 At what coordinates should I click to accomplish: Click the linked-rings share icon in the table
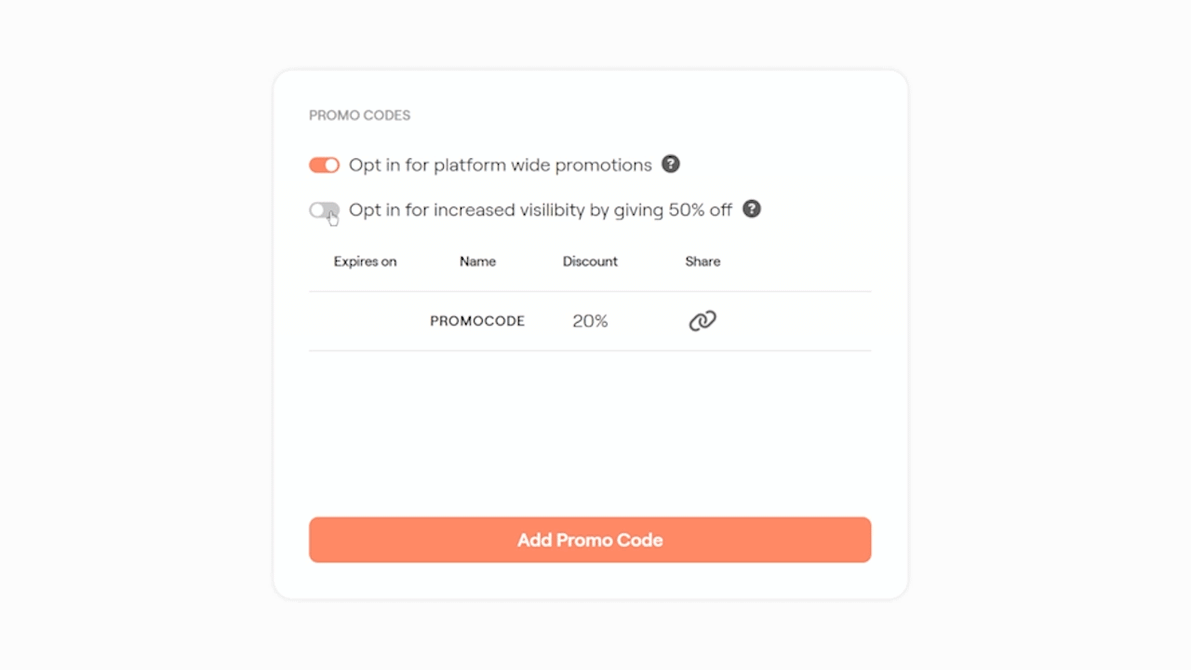[702, 320]
